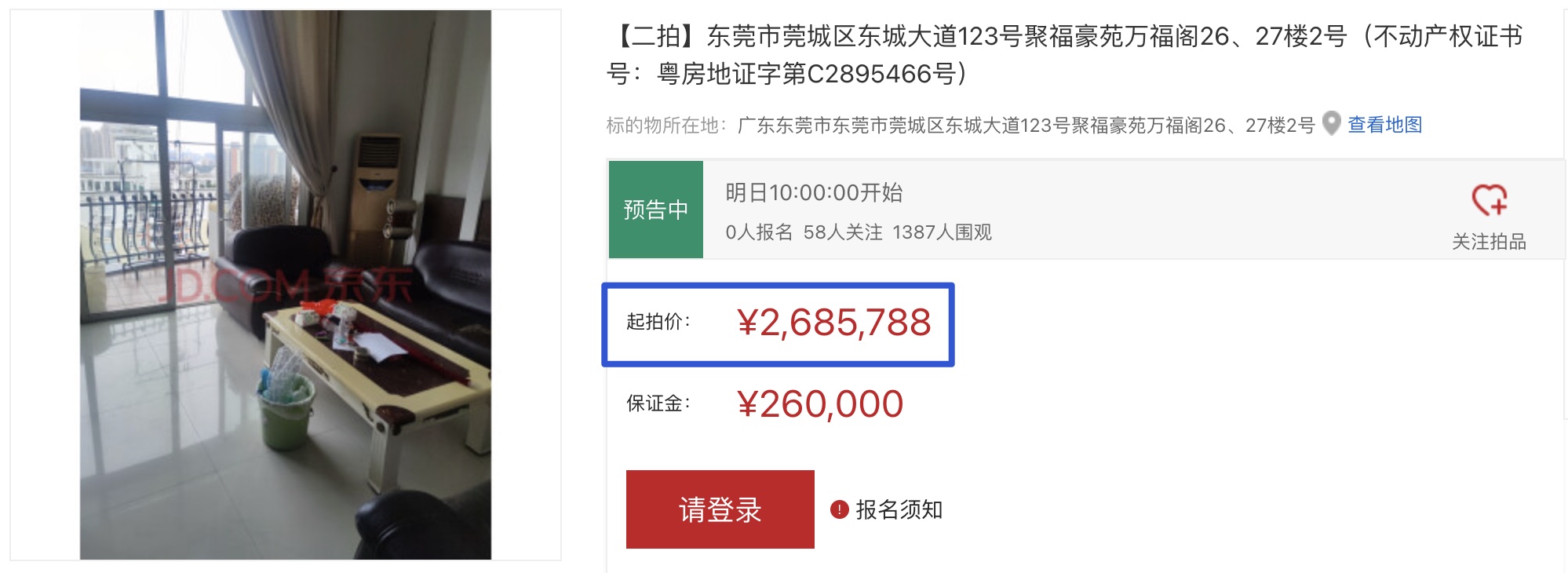
Task: Click the 请登录 login button
Action: click(720, 509)
